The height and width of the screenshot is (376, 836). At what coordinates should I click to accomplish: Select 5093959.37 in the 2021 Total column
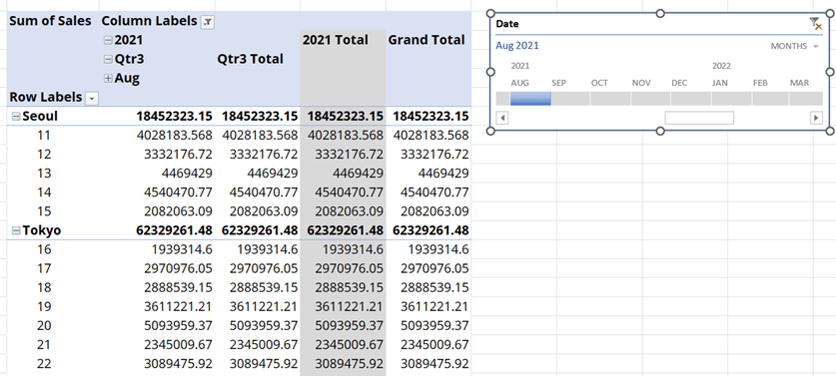[x=349, y=326]
